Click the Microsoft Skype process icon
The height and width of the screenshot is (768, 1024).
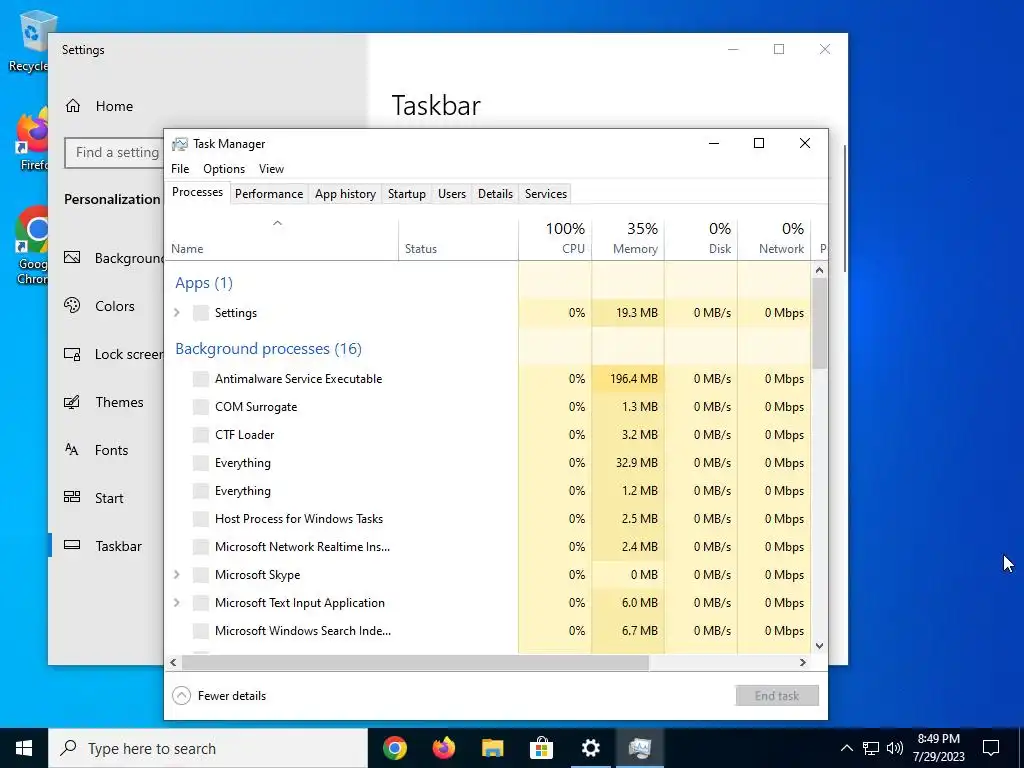(x=201, y=575)
